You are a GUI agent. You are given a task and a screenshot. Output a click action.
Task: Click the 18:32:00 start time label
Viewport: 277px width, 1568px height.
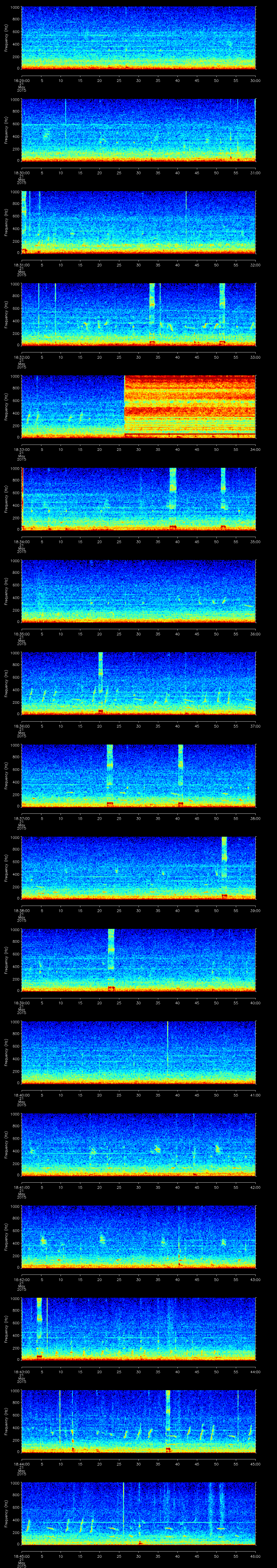tap(21, 357)
